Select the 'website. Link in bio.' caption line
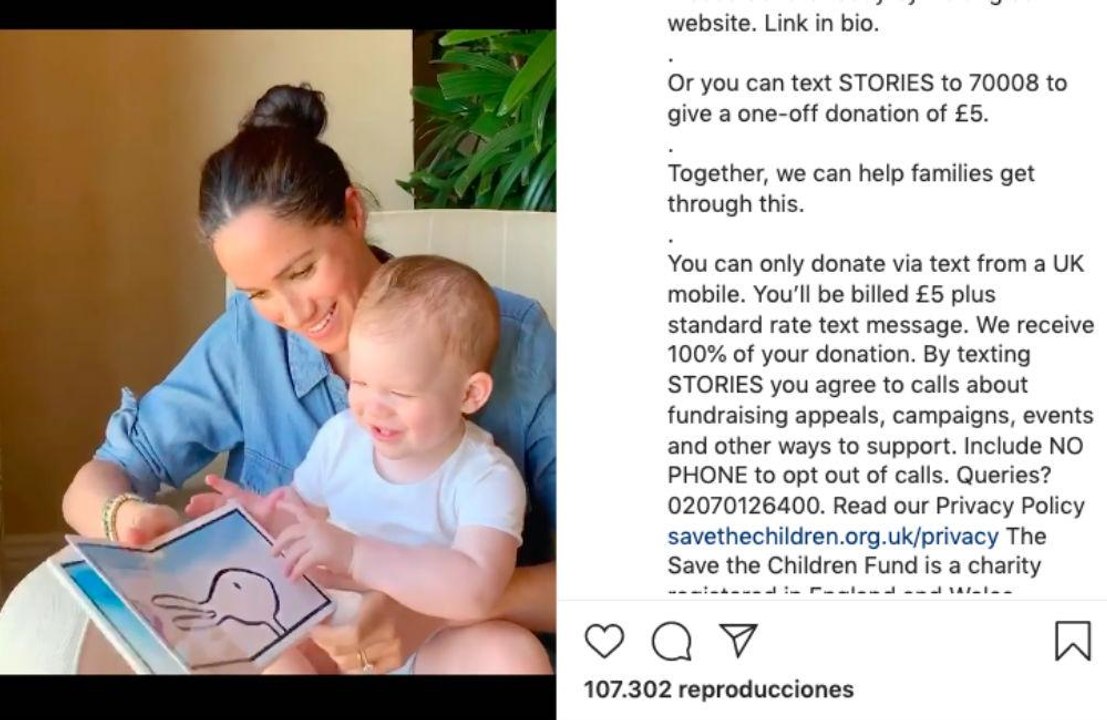This screenshot has height=720, width=1107. pos(773,23)
